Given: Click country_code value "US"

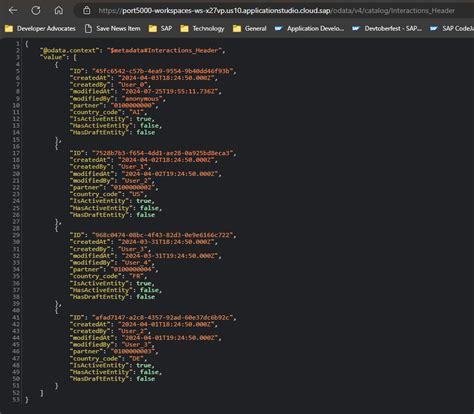Looking at the screenshot, I should [x=136, y=194].
